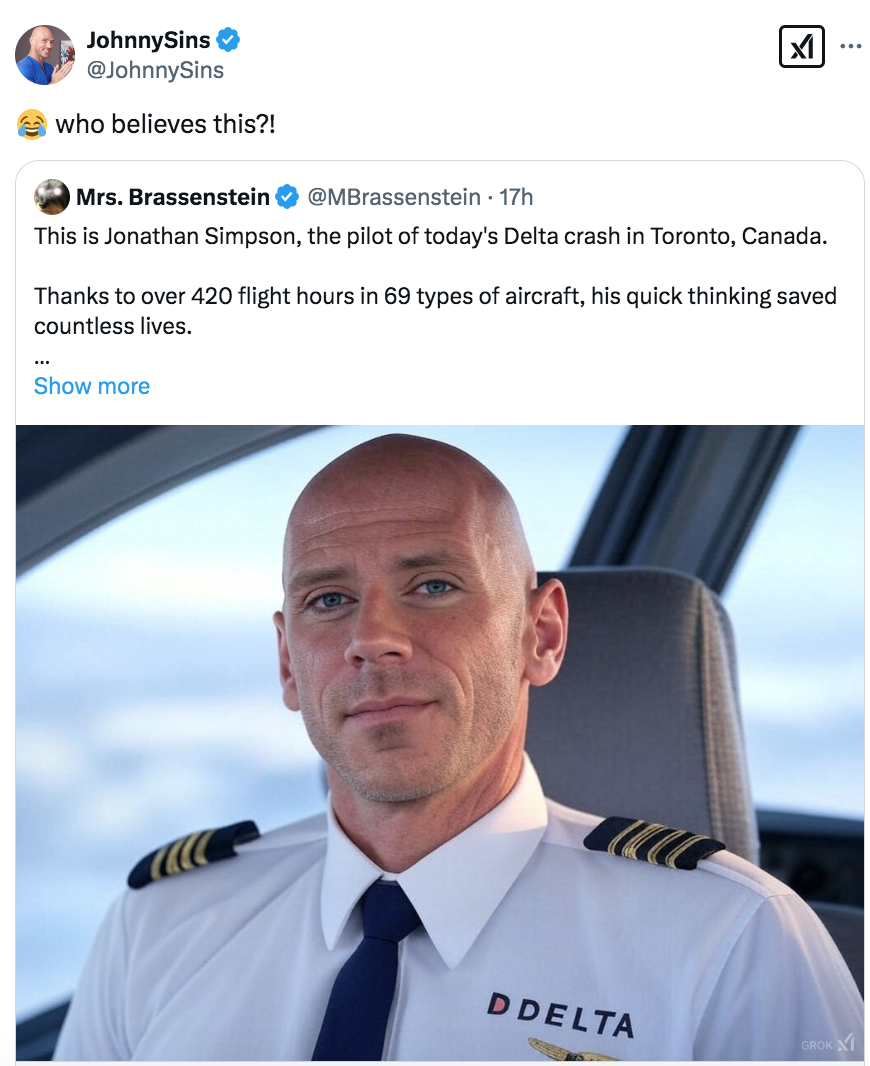This screenshot has width=870, height=1066.
Task: Click the Grok watermark on the image
Action: click(x=826, y=1042)
